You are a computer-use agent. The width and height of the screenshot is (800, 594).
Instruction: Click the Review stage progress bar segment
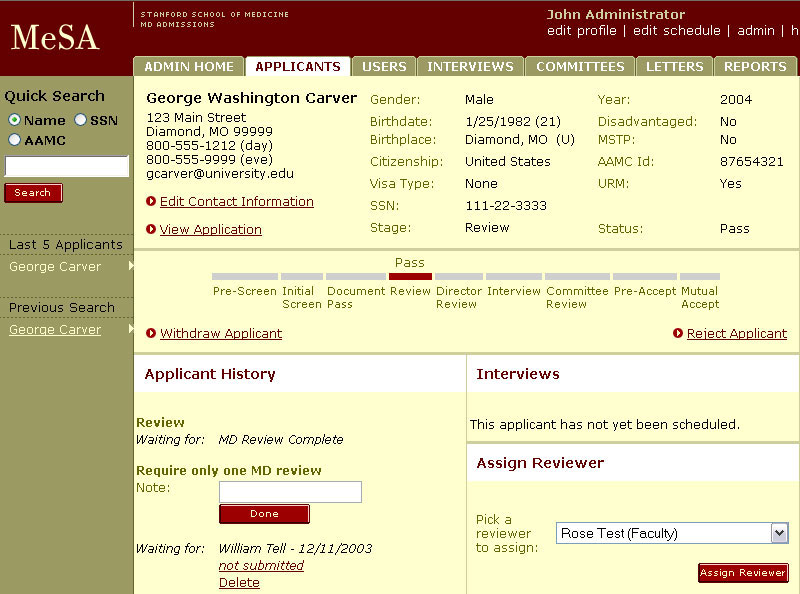click(x=410, y=276)
